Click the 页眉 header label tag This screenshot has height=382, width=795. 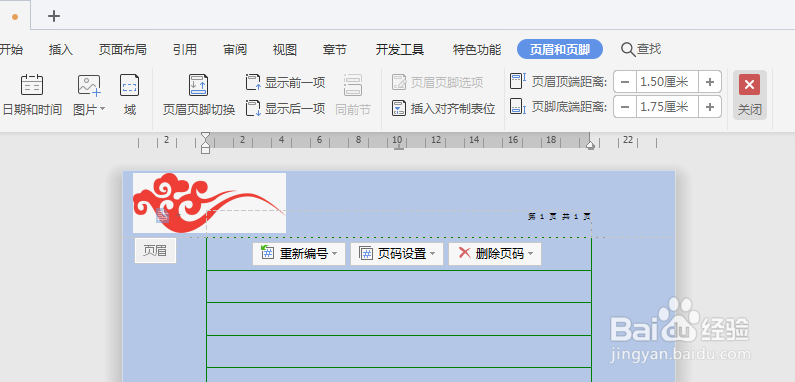(x=155, y=251)
